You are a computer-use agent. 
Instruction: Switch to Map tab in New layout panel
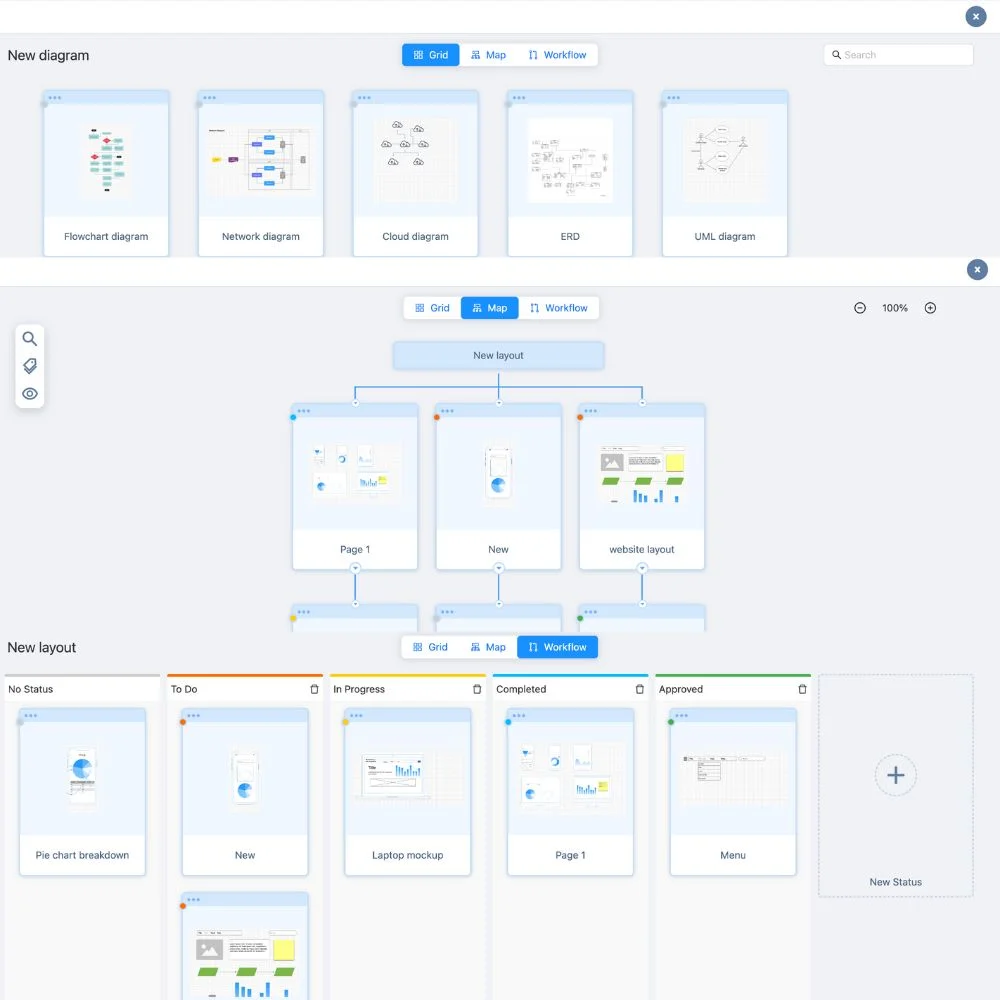pos(488,647)
